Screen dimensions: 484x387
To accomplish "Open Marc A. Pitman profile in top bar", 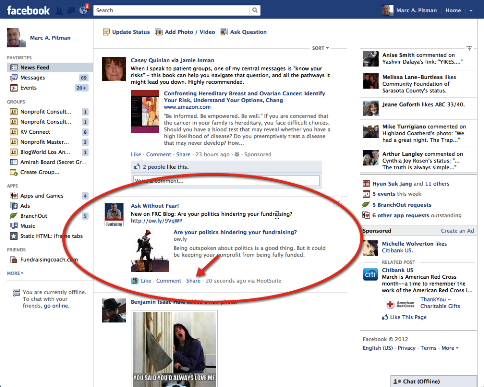I will (x=410, y=10).
